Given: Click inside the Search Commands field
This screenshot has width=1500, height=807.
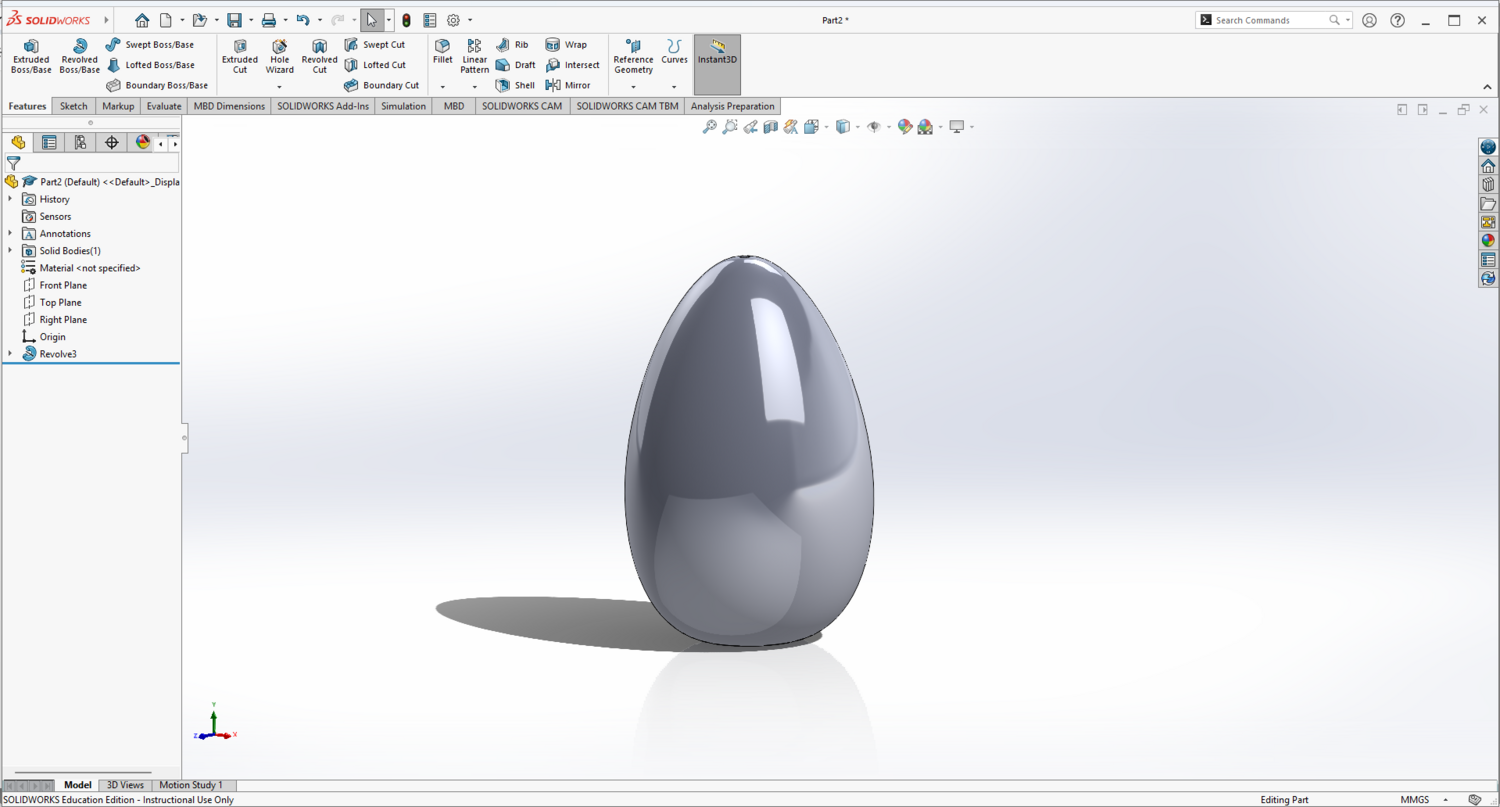Looking at the screenshot, I should click(1265, 19).
